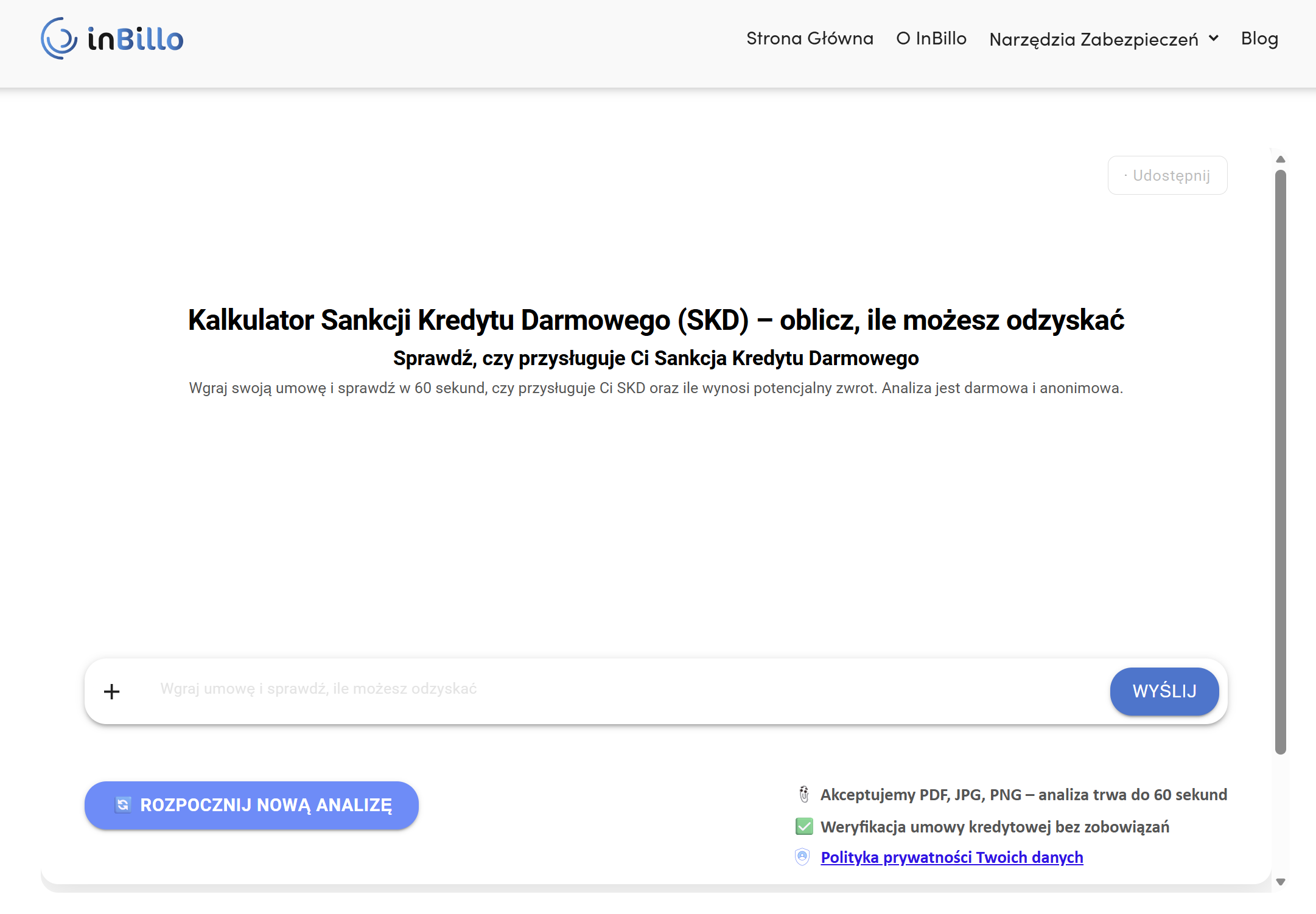Go to Strona Główna

tap(810, 38)
